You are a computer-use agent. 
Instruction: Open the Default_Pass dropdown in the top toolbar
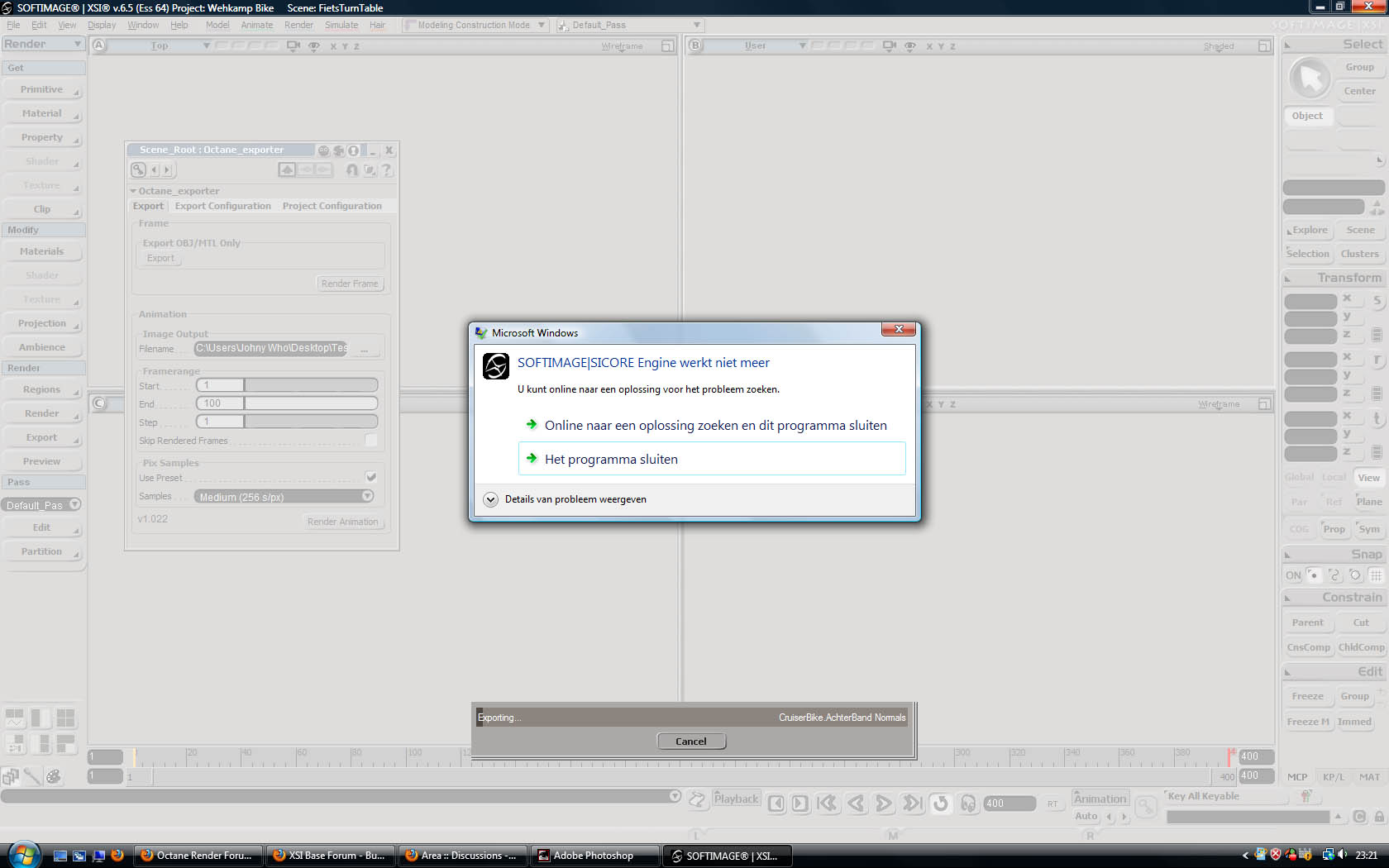(629, 25)
